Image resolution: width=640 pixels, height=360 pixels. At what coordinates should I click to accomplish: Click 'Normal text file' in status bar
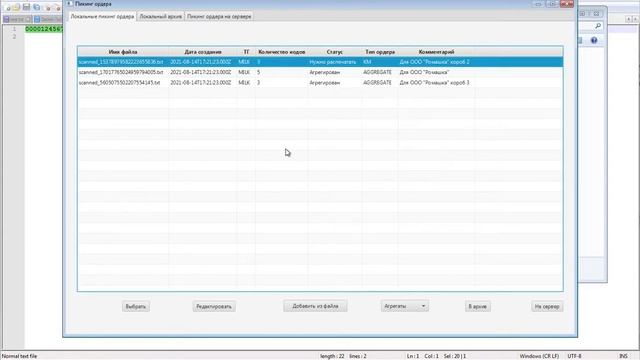tap(19, 356)
